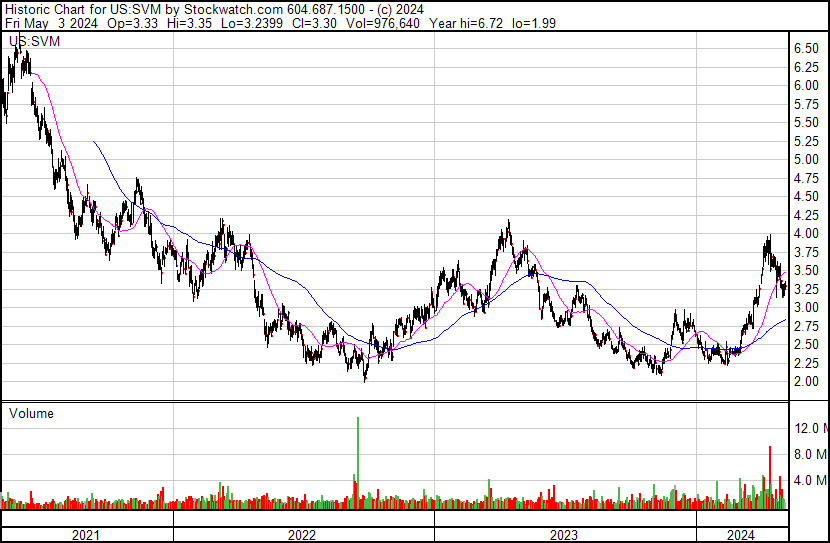Click the 2.75 price axis label

click(806, 326)
